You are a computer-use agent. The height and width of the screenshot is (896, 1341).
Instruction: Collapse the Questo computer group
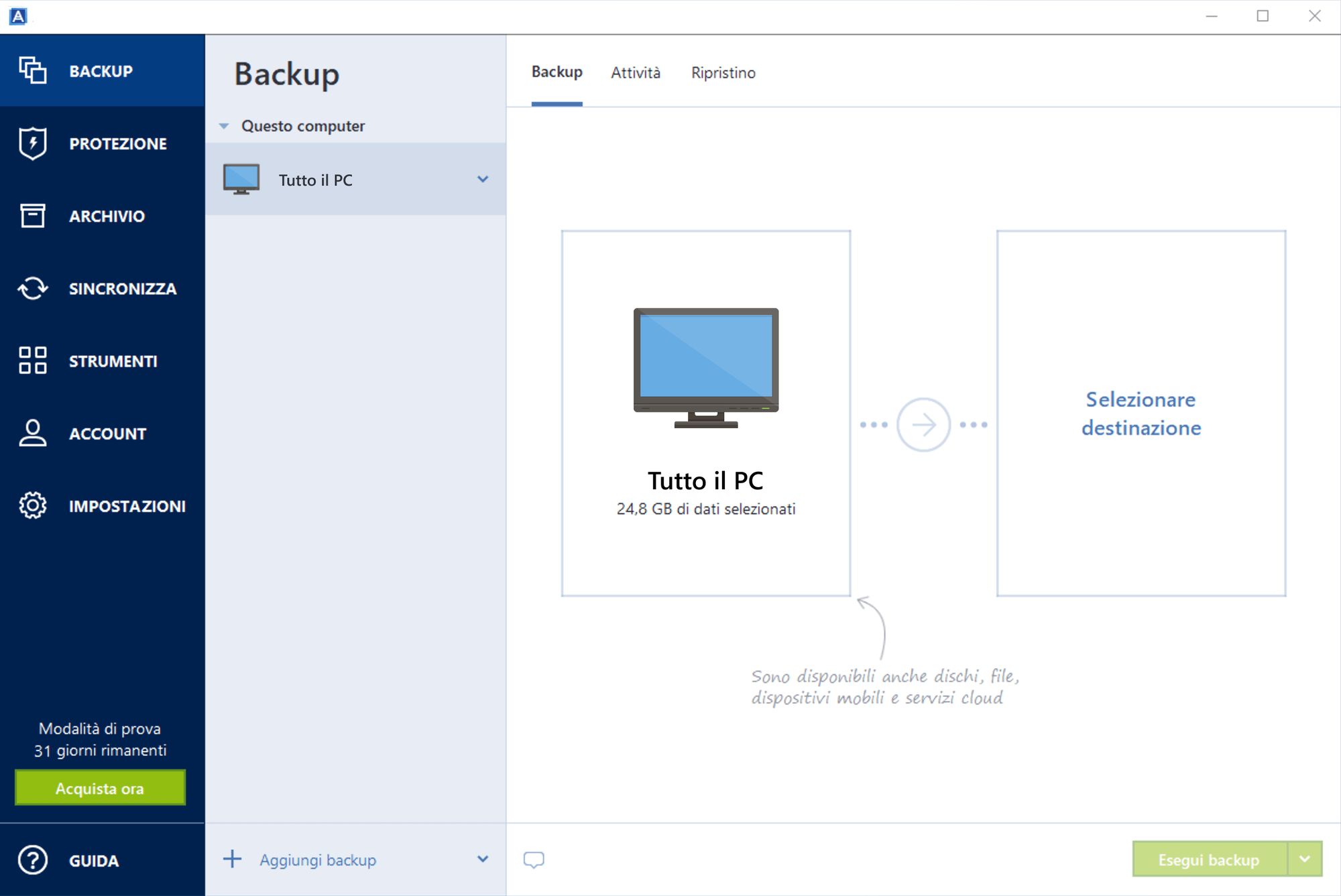point(224,126)
